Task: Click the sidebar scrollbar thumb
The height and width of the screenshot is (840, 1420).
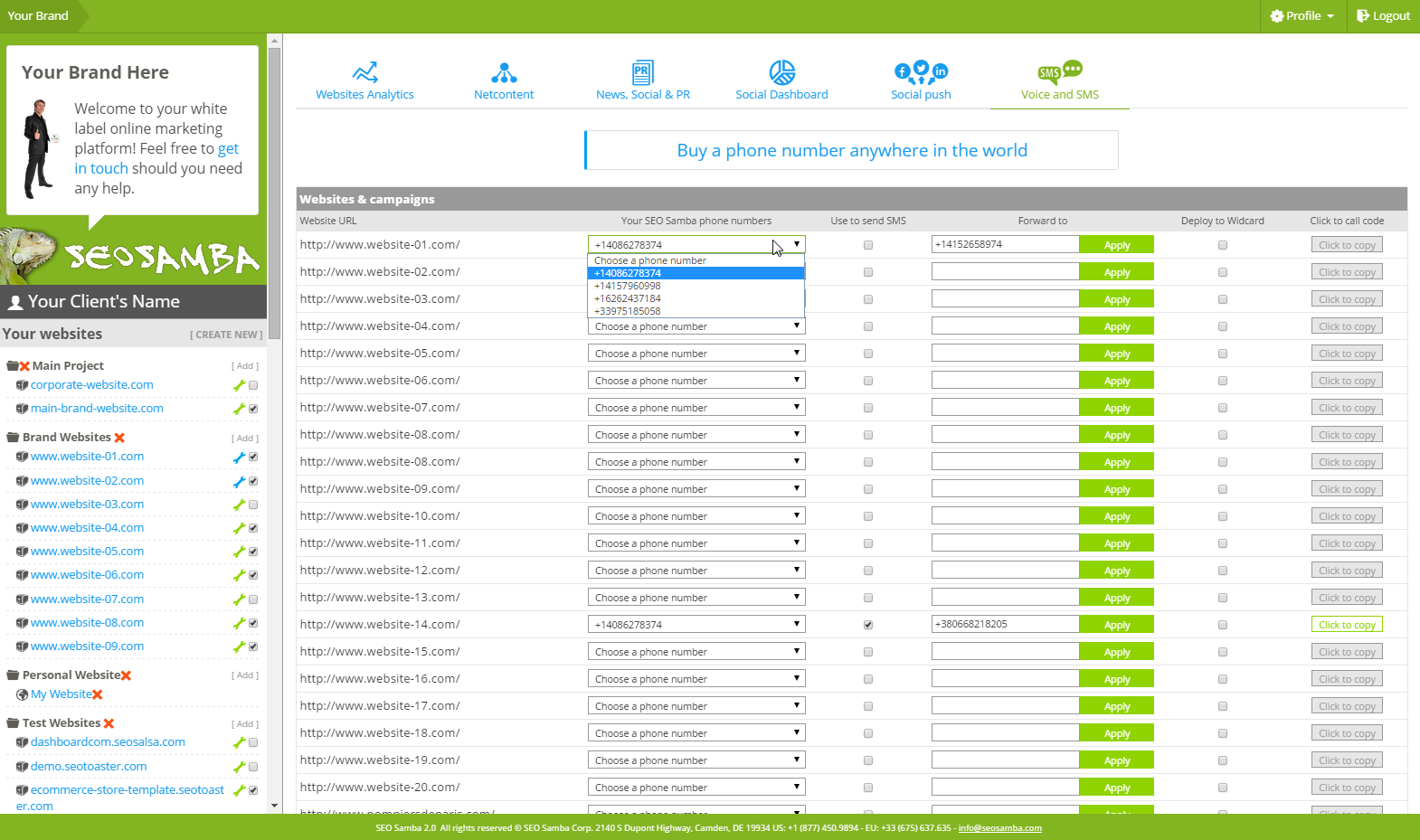Action: (274, 193)
